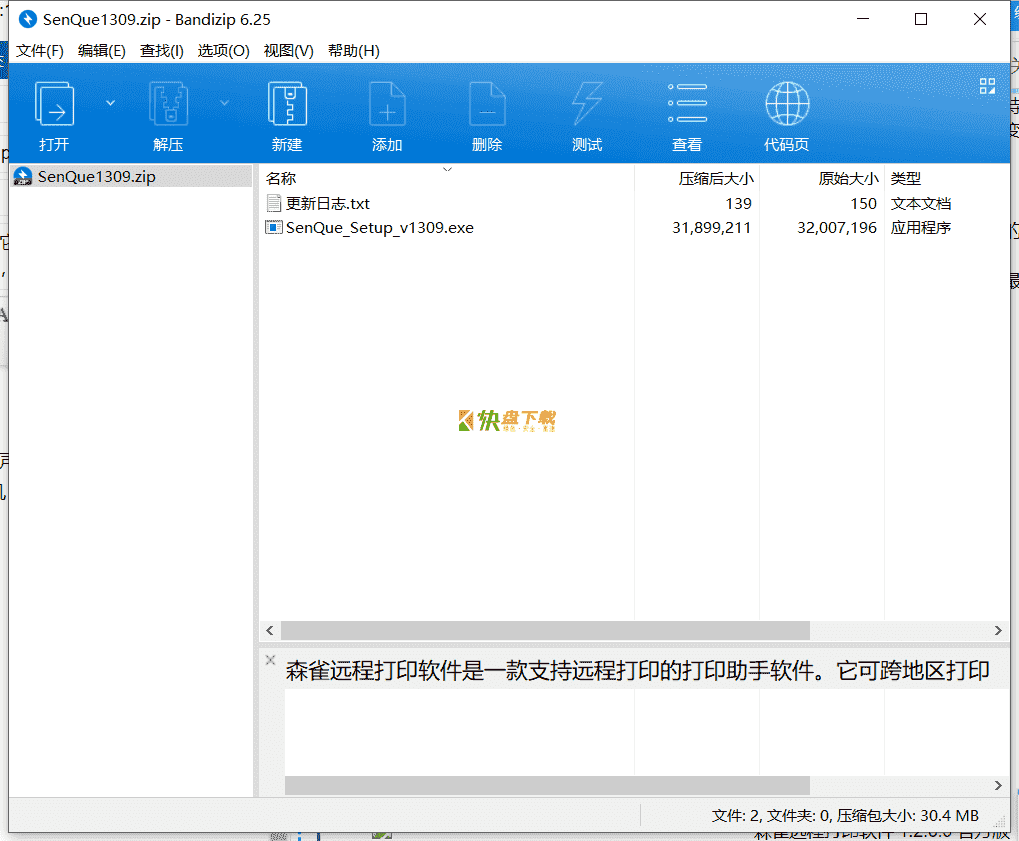
Task: Click the zip icon beside SenQue1309.zip
Action: pos(23,176)
